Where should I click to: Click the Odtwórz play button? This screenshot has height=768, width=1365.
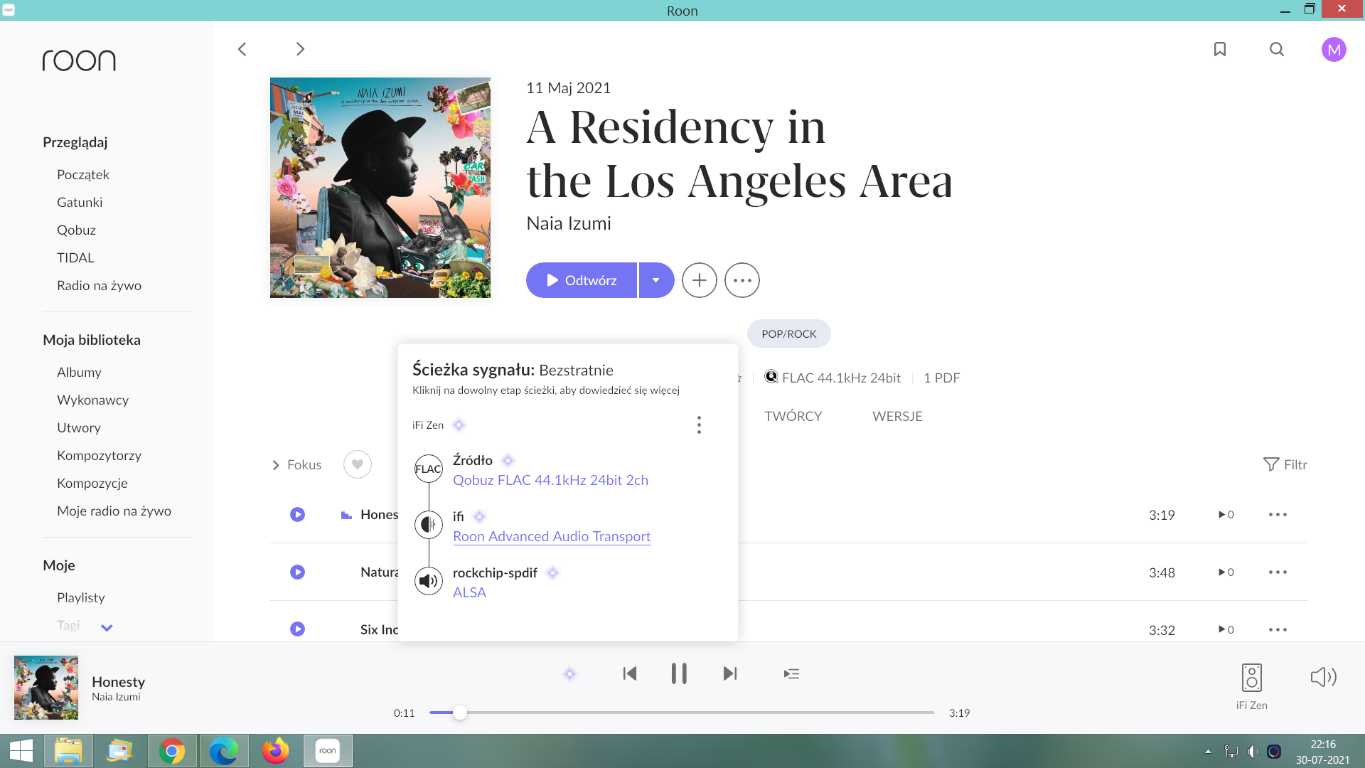[x=581, y=281]
